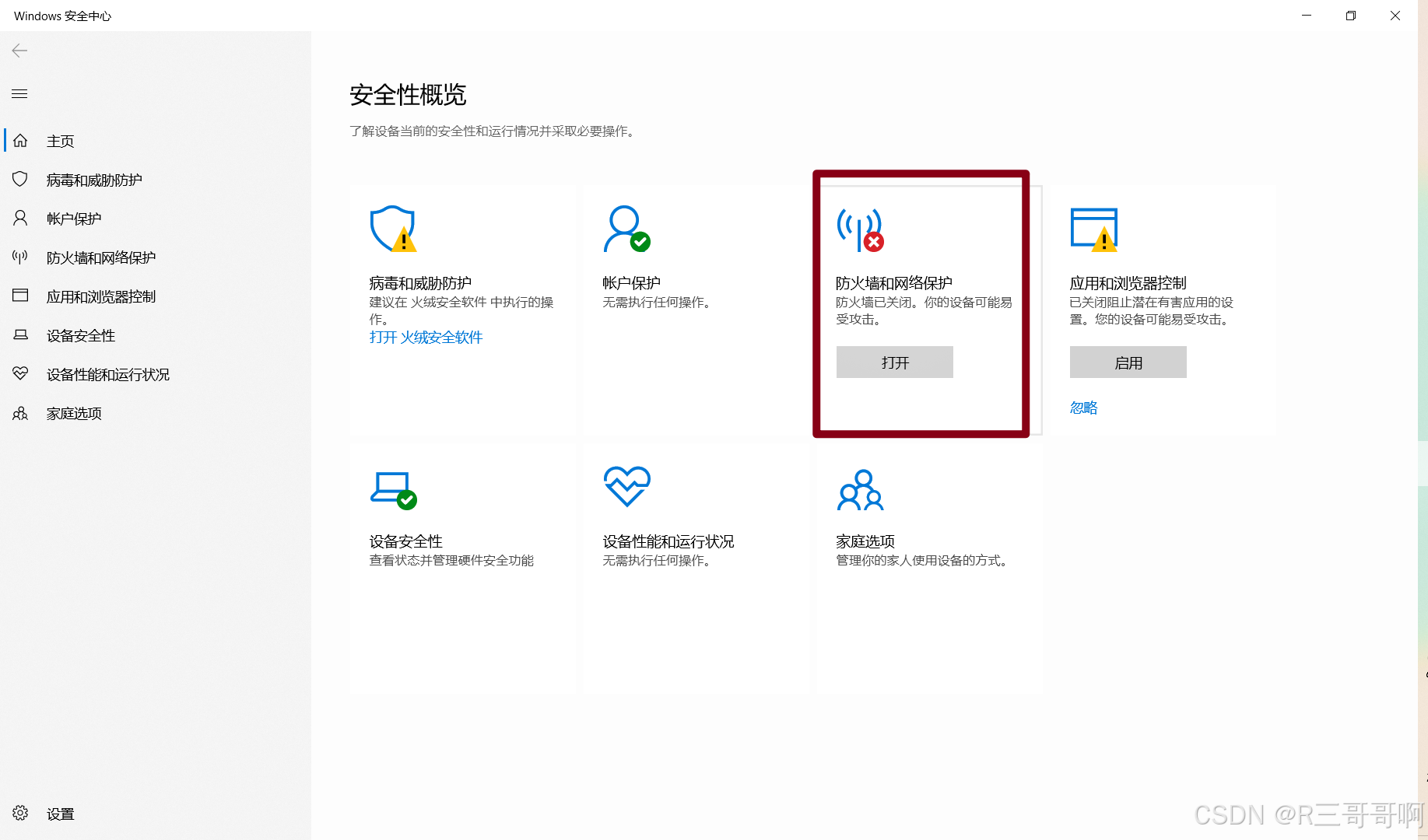This screenshot has width=1428, height=840.
Task: Click the shield icon in sidebar
Action: point(20,180)
